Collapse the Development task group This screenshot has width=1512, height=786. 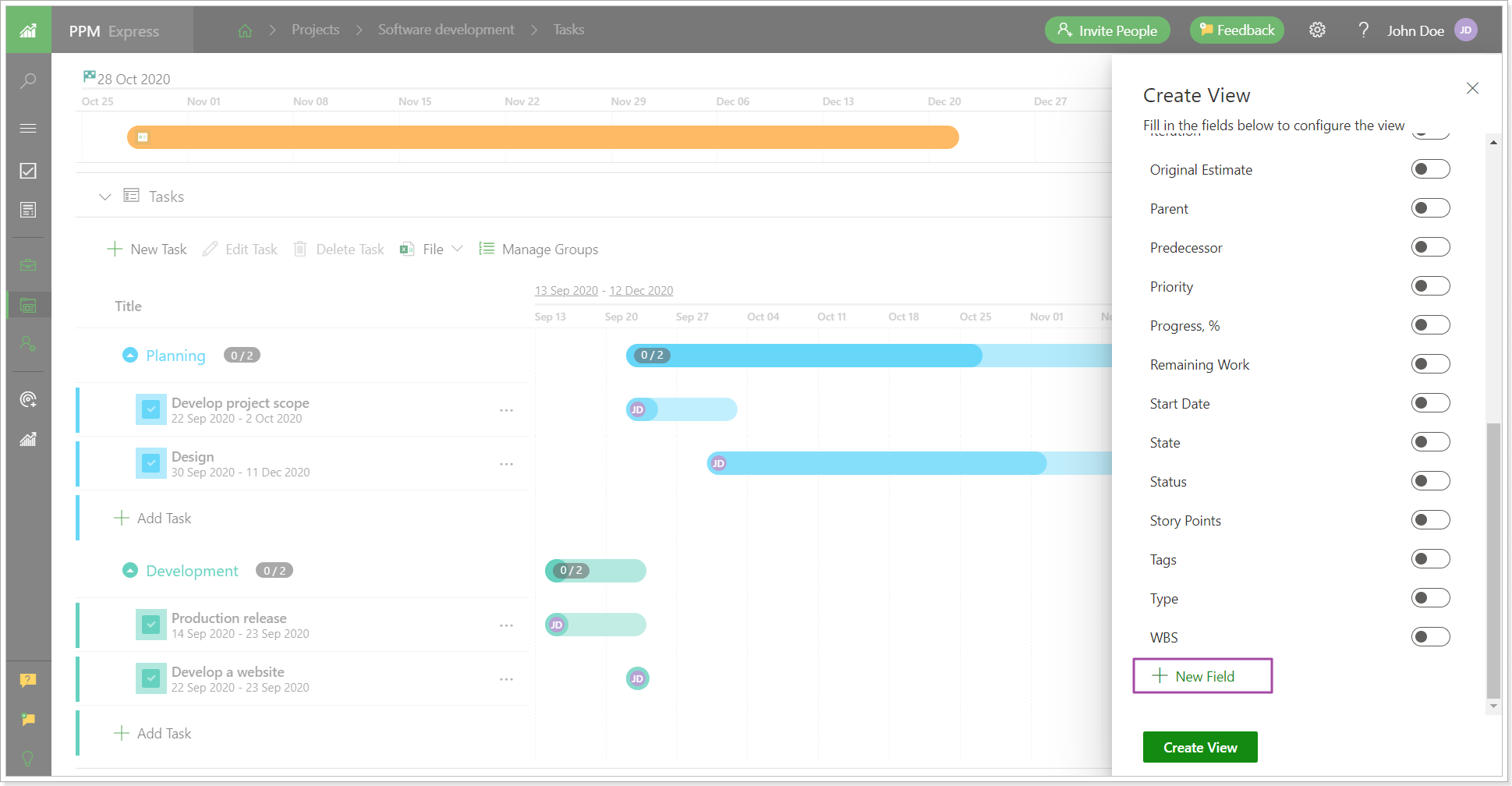click(129, 570)
